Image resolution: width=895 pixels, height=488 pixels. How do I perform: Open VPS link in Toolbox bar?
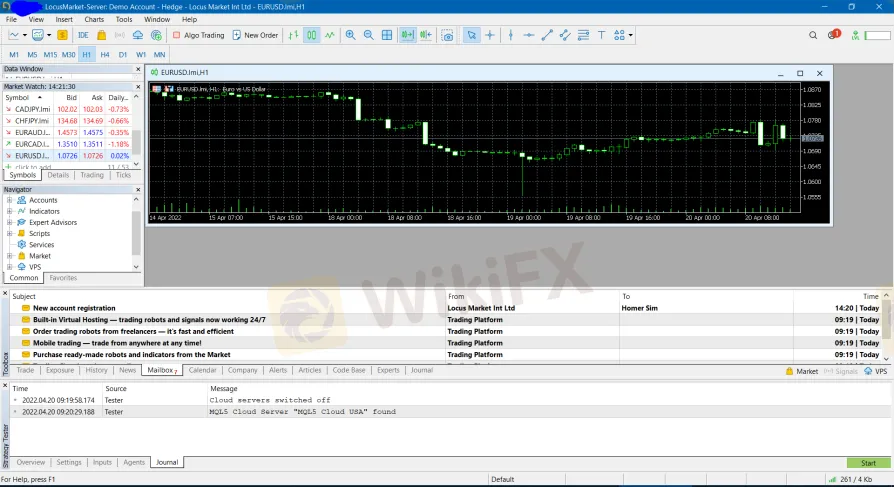click(x=876, y=372)
